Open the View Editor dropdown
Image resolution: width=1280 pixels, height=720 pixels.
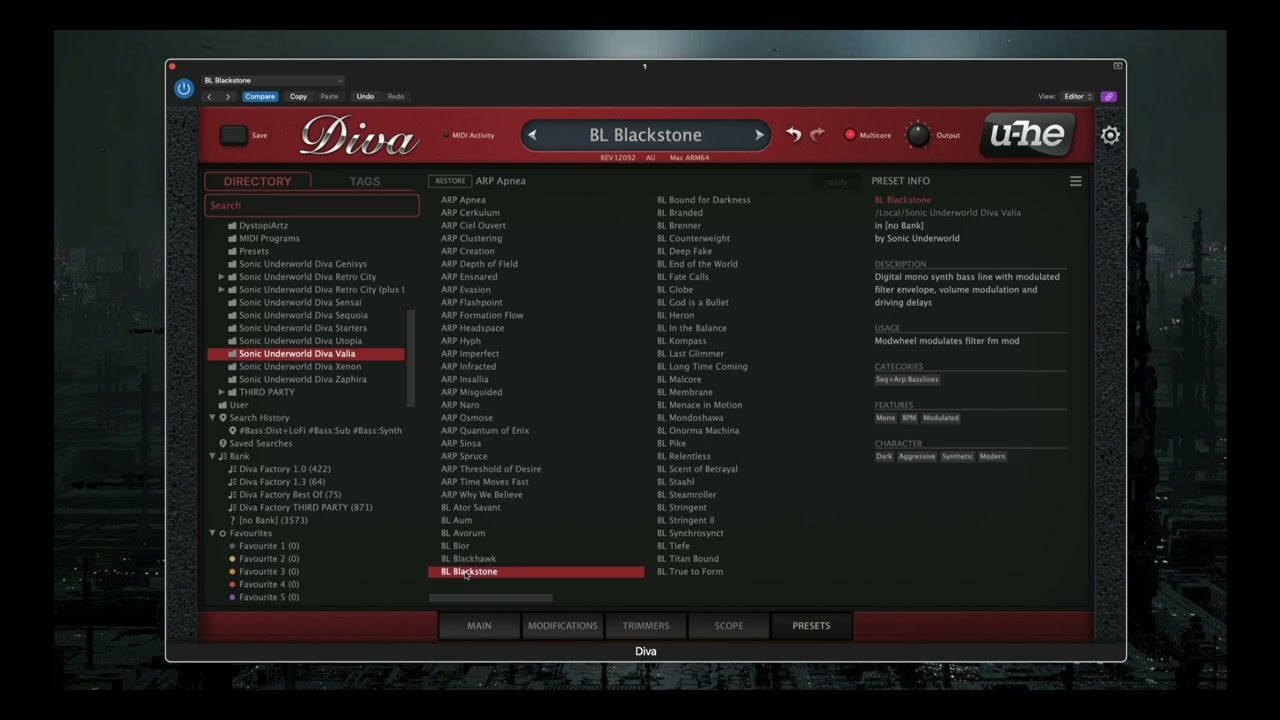pos(1077,97)
